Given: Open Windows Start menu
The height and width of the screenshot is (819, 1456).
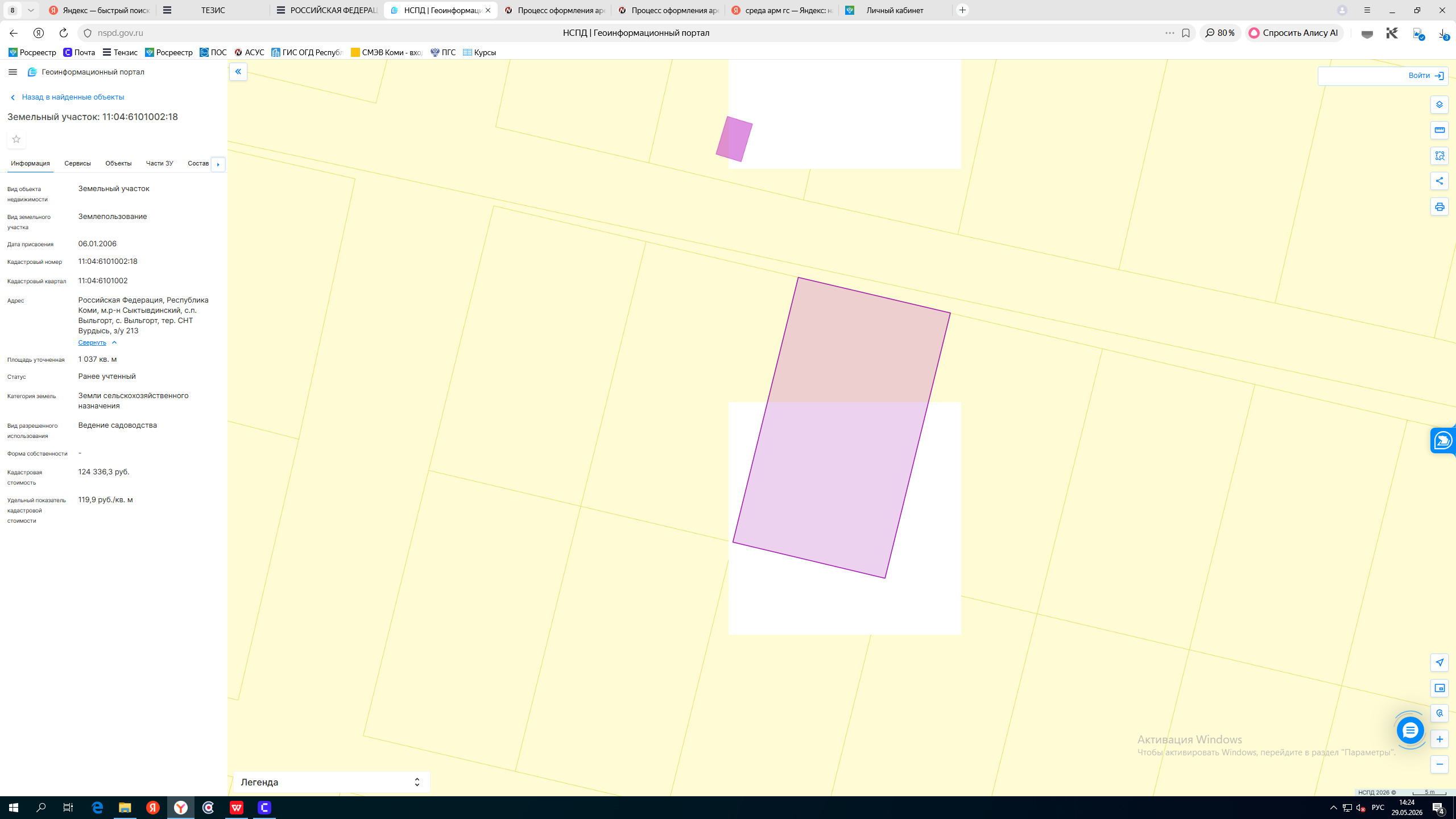Looking at the screenshot, I should coord(14,808).
